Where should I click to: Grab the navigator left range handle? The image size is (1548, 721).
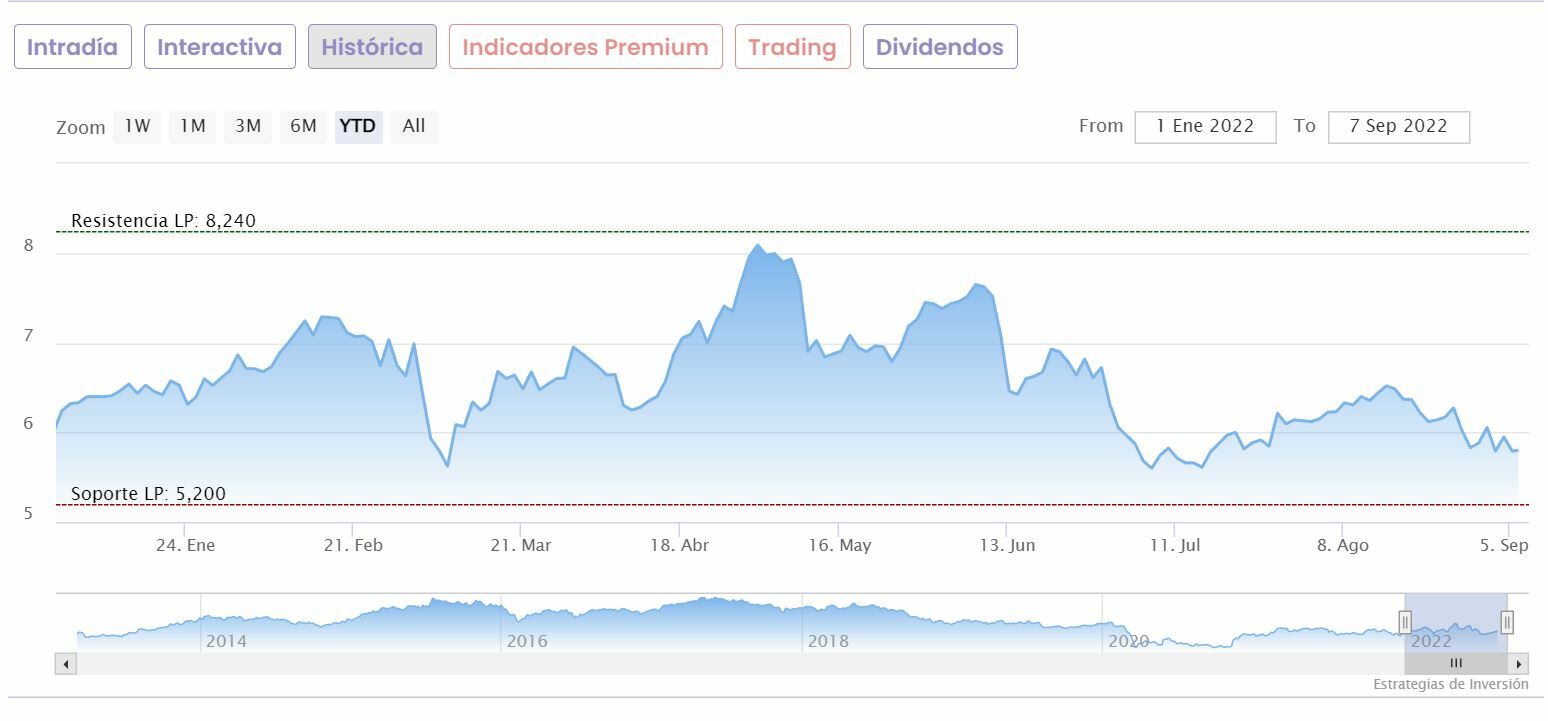click(x=1405, y=623)
